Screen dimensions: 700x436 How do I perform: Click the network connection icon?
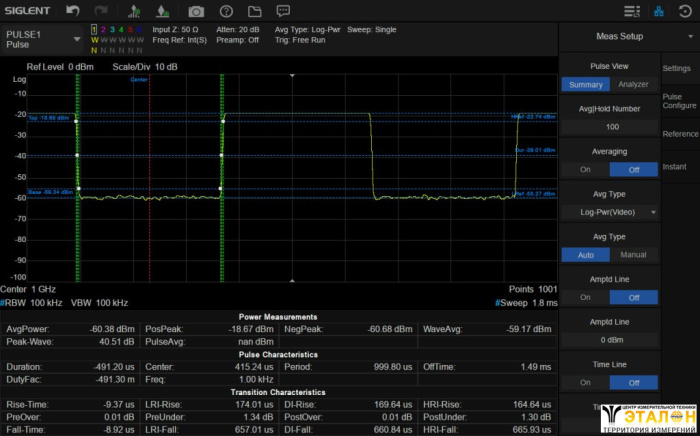tap(658, 11)
